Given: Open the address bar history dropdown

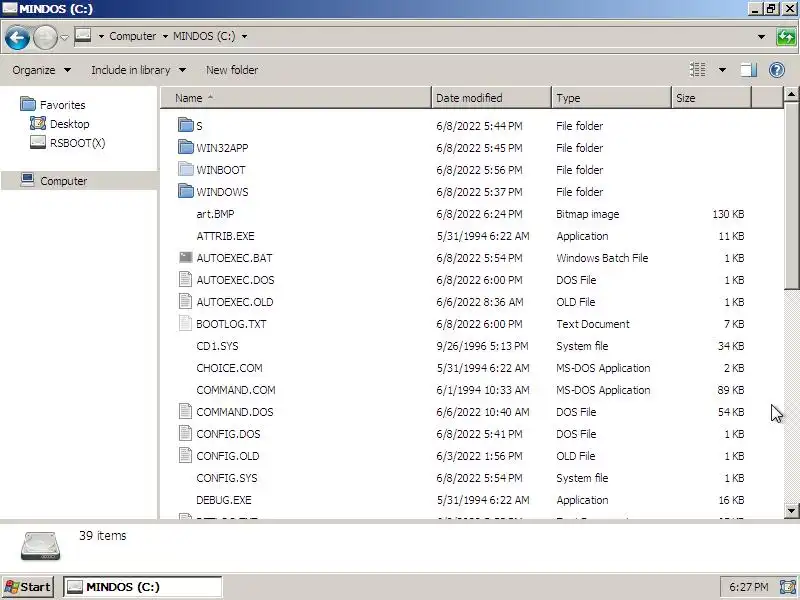Looking at the screenshot, I should (x=761, y=37).
